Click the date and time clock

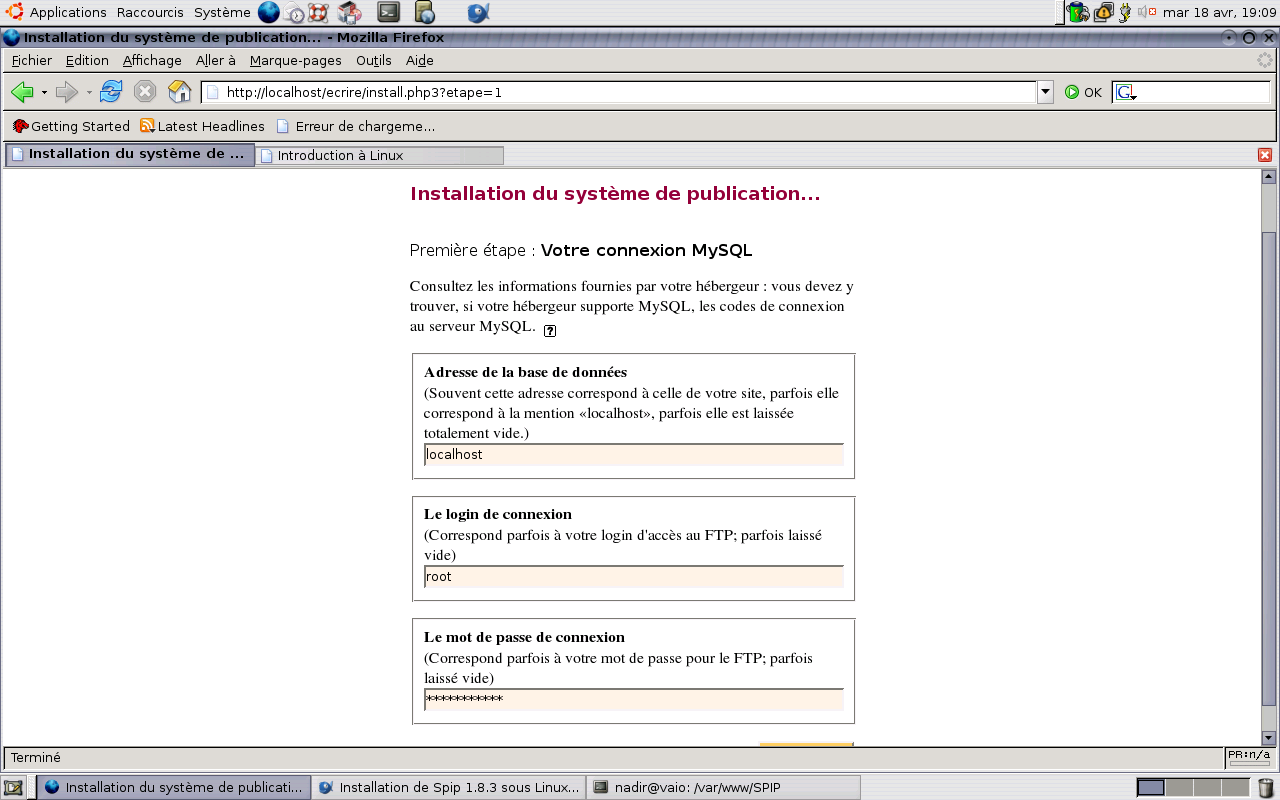[1219, 12]
